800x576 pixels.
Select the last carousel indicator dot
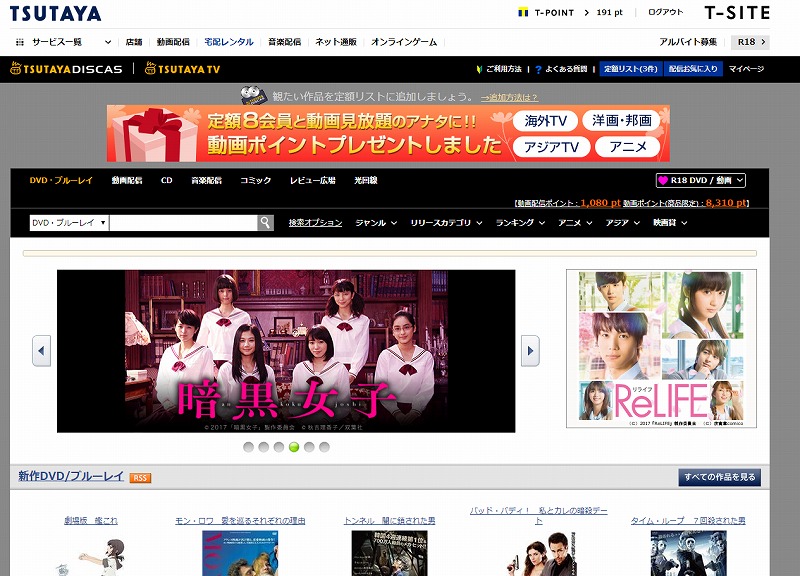click(x=324, y=447)
